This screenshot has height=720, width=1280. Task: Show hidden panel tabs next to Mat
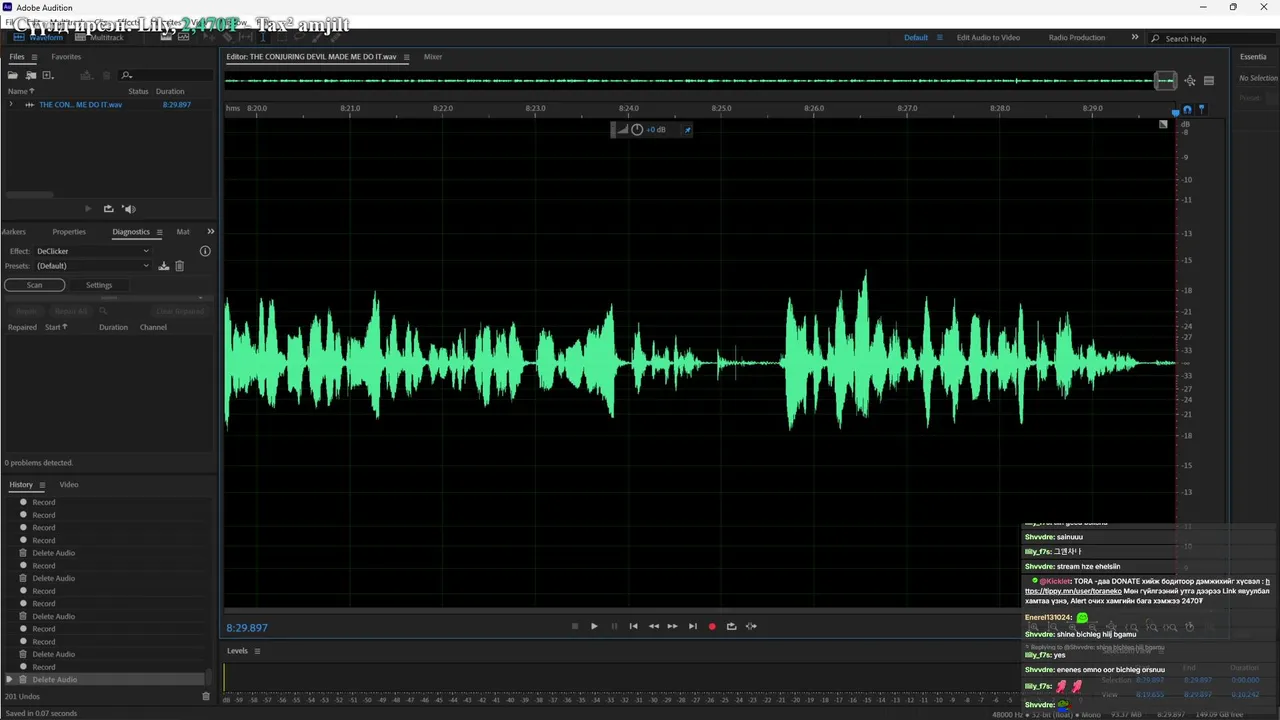(210, 232)
